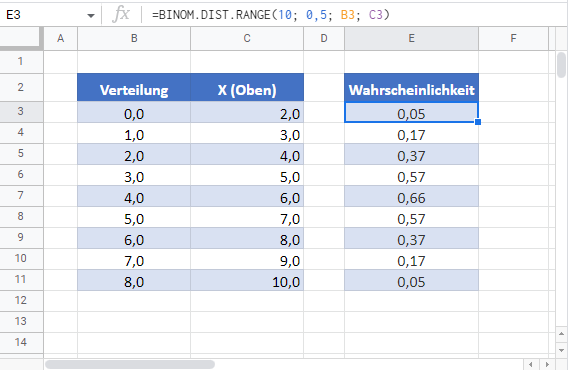Select X (Oben) cell 6,0 in row 7
This screenshot has height=370, width=568.
click(x=247, y=196)
